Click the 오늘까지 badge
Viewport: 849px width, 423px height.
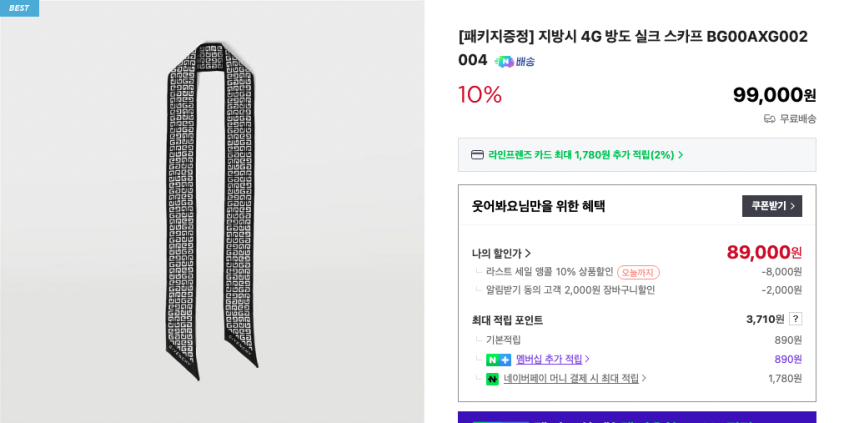[x=638, y=272]
